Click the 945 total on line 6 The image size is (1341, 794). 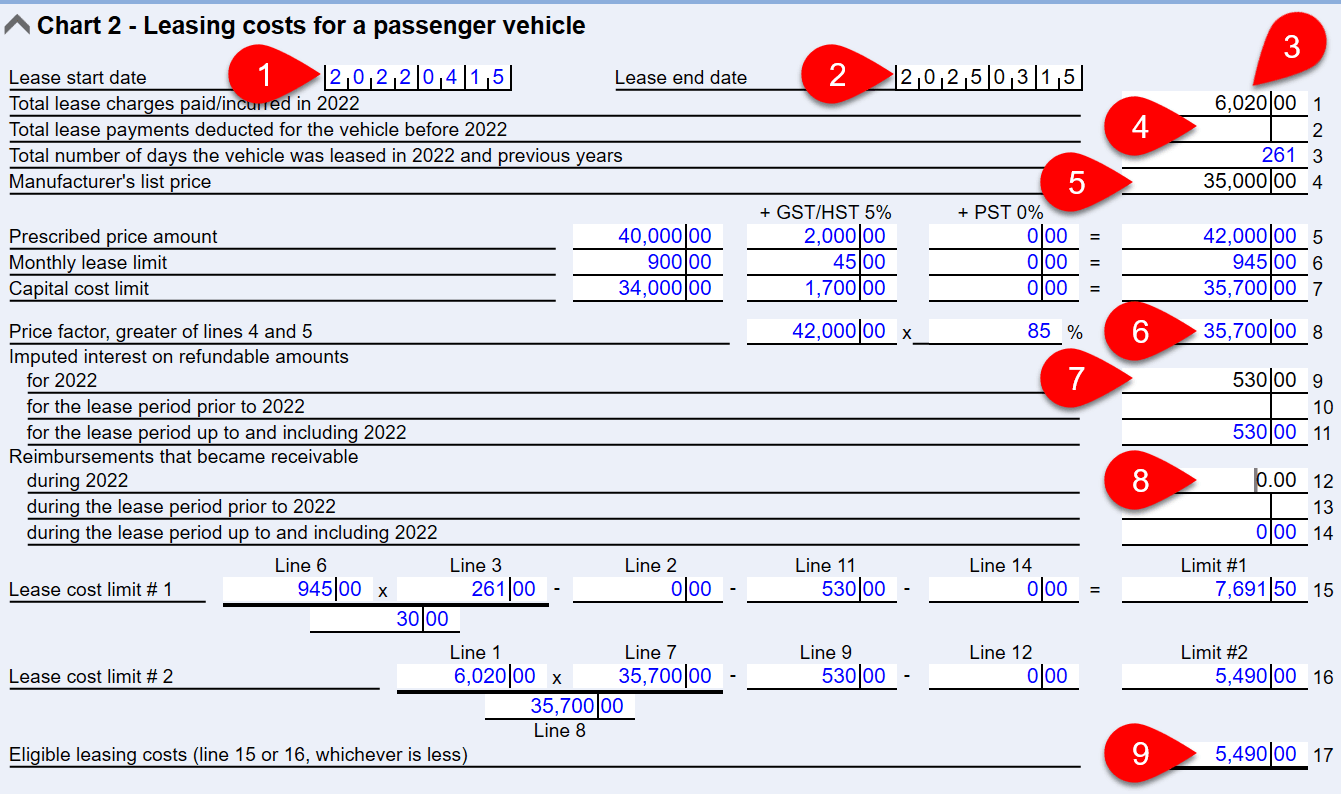coord(1214,262)
